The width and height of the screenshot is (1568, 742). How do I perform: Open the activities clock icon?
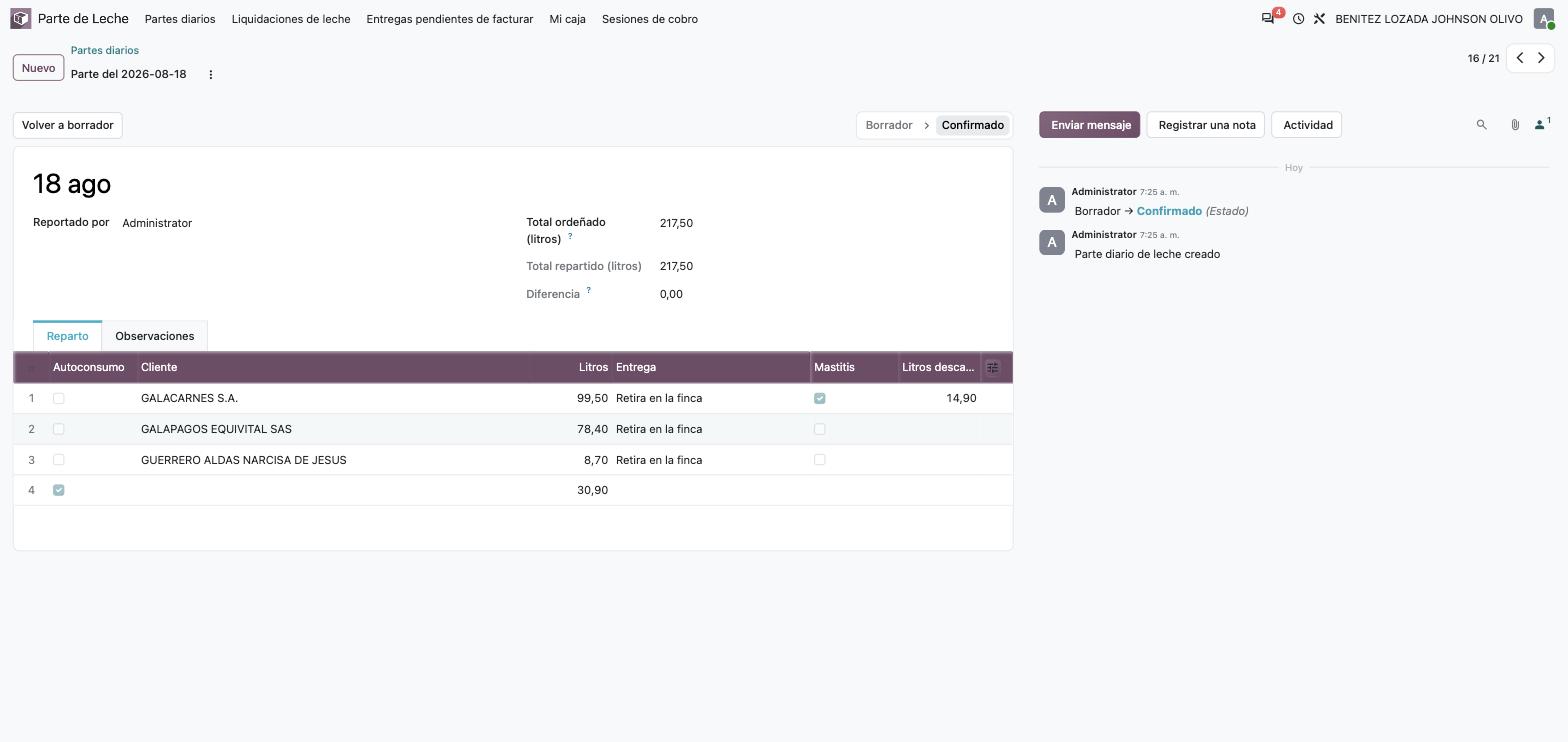[1298, 19]
